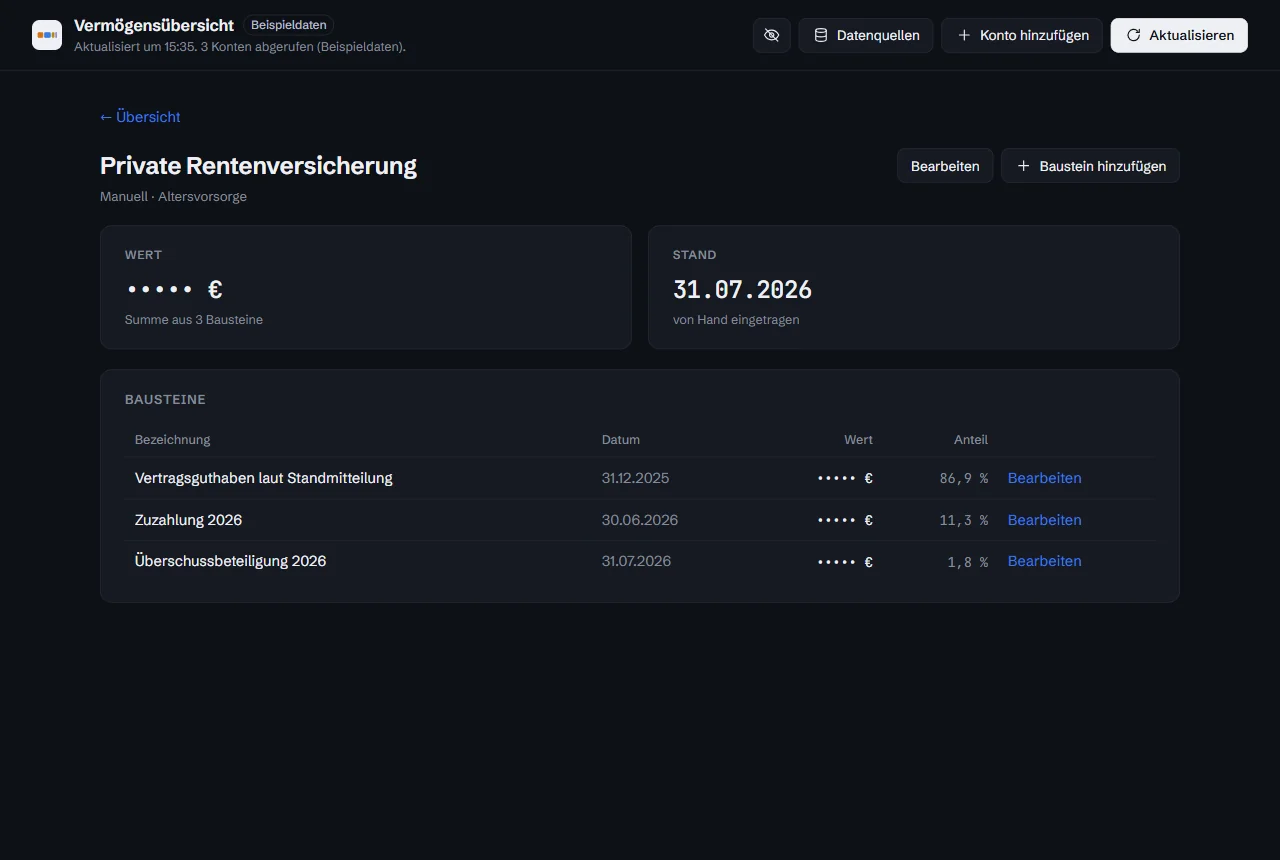Viewport: 1280px width, 860px height.
Task: Select the Zuzahlung 2026 label
Action: (x=188, y=520)
